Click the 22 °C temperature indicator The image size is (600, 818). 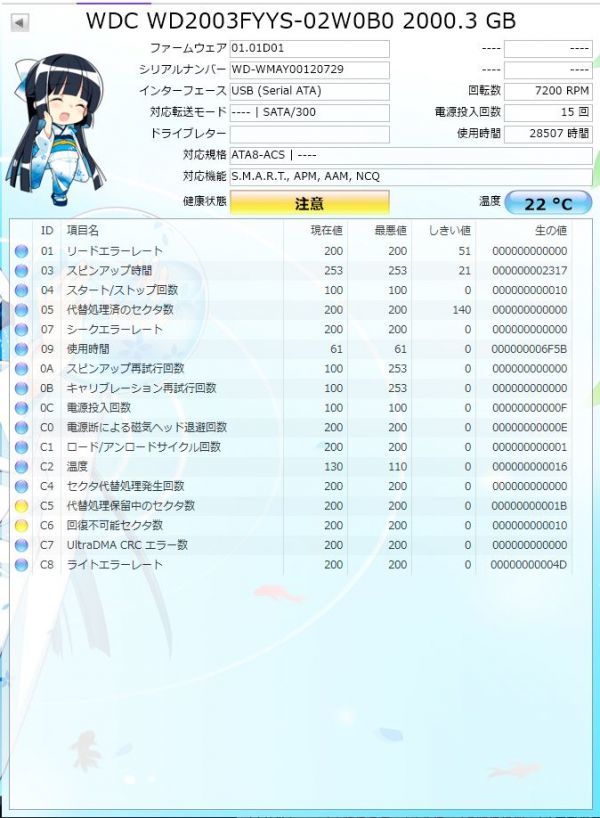click(548, 202)
